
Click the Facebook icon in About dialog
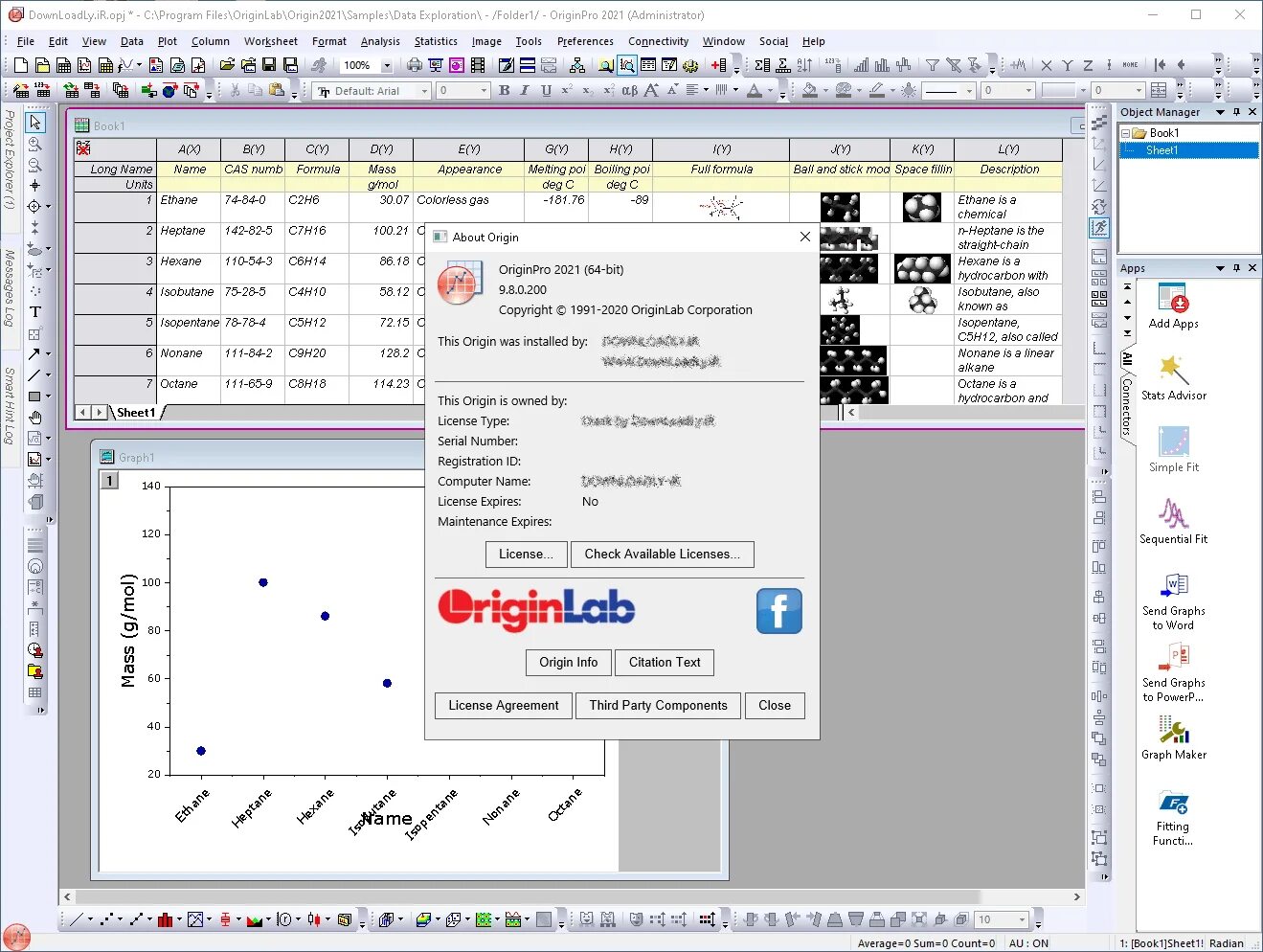tap(778, 611)
